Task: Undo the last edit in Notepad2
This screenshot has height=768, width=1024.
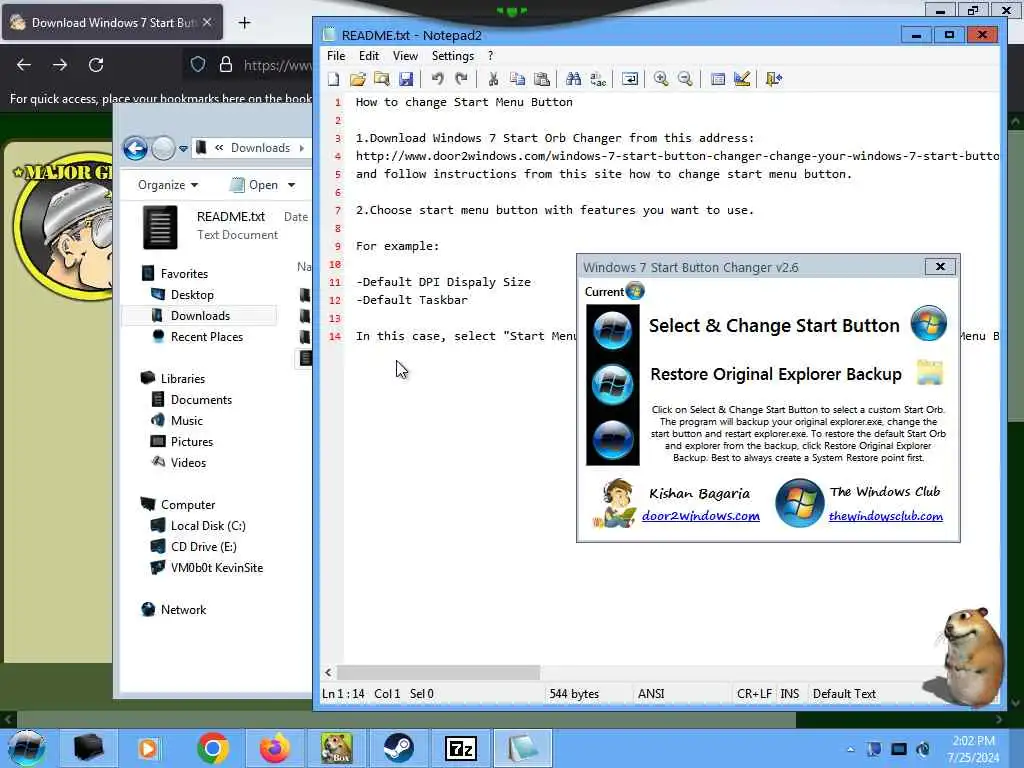Action: click(x=437, y=79)
